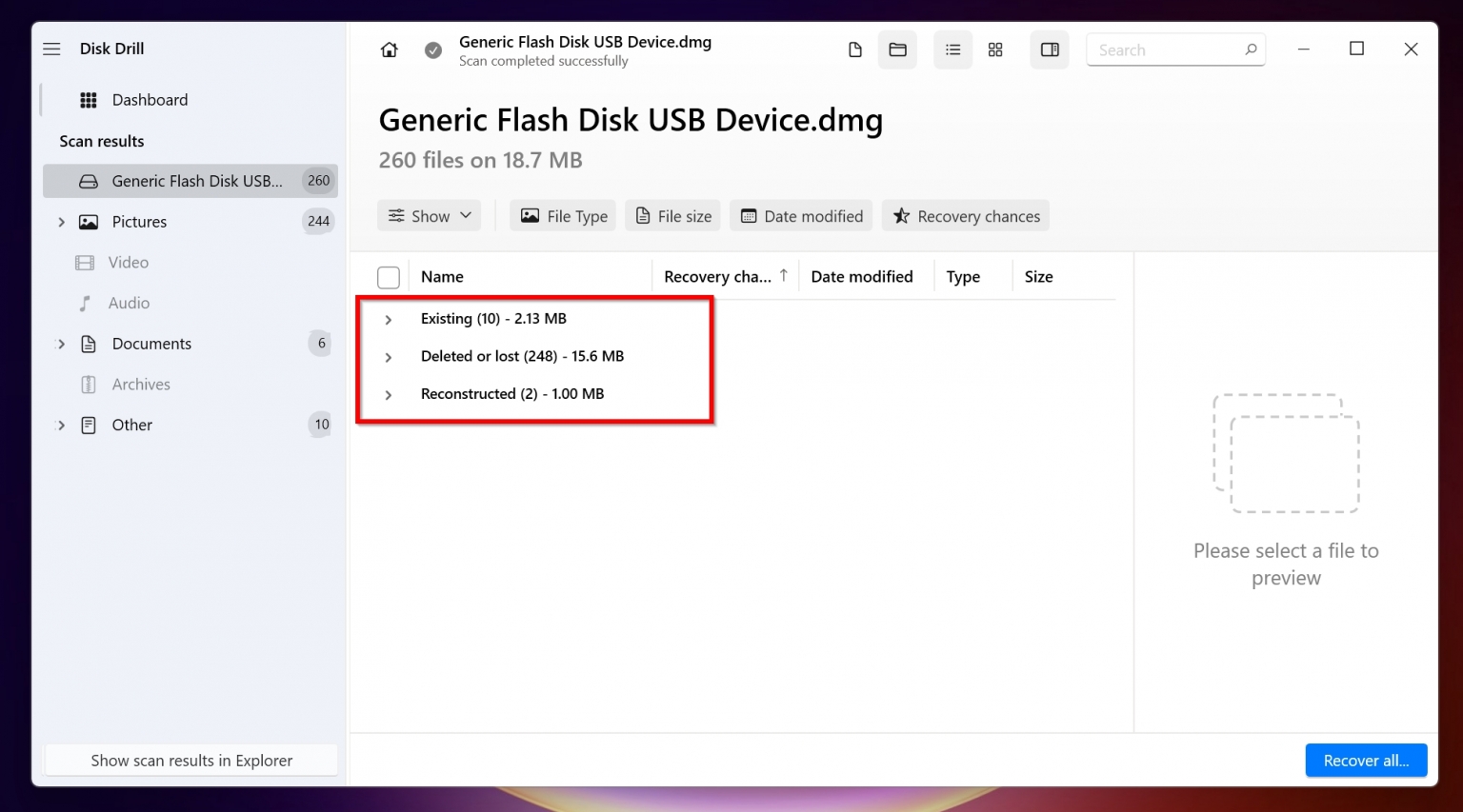Open the Disk Drill hamburger menu
The image size is (1463, 812).
[x=51, y=49]
